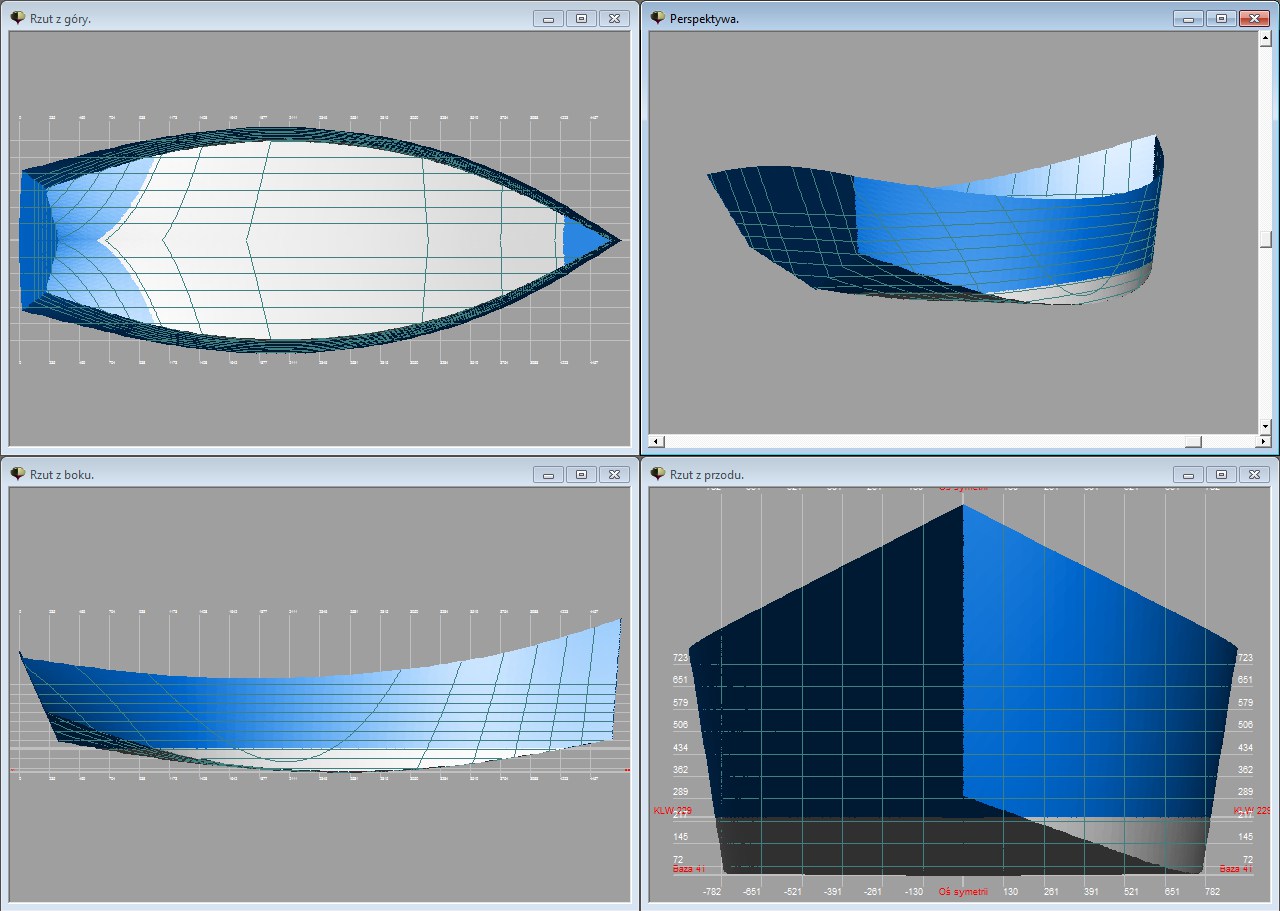
Task: Close the Perspektywa window
Action: pyautogui.click(x=1254, y=19)
